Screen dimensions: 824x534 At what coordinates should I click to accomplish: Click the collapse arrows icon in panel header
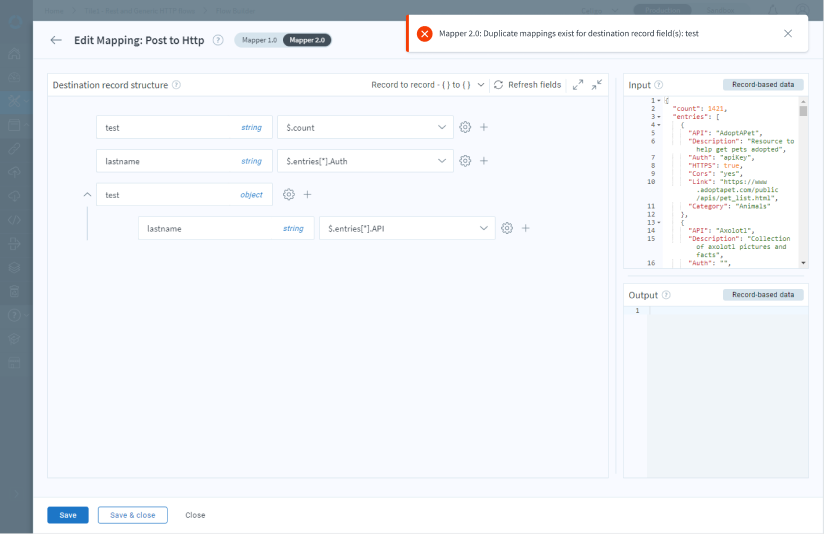click(x=597, y=85)
